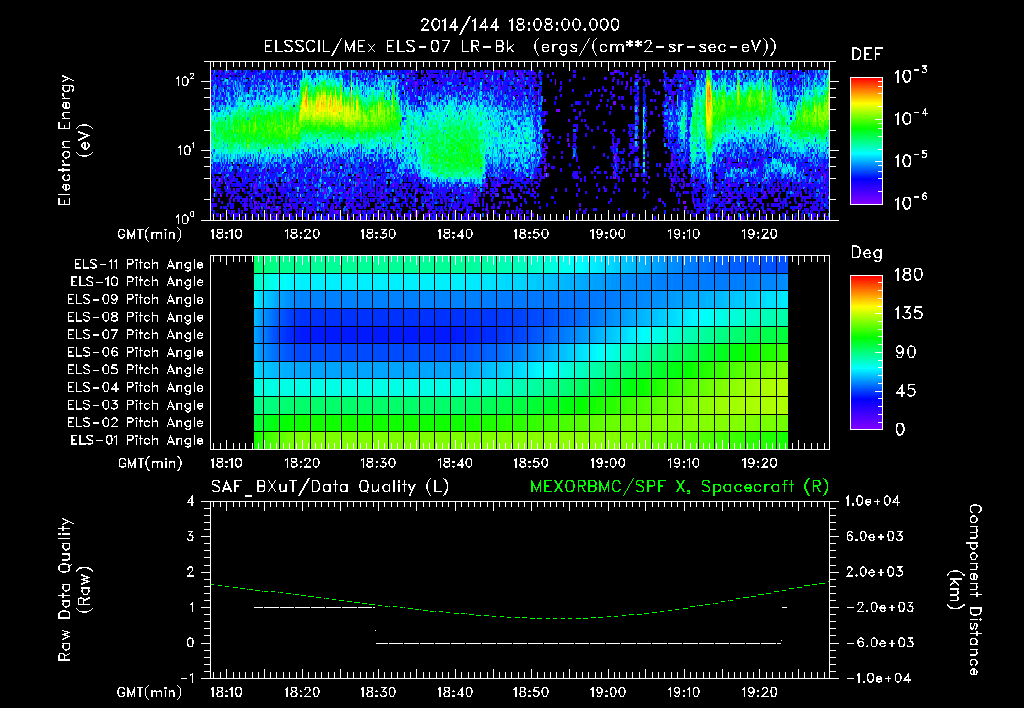The image size is (1024, 708).
Task: Click the GMT(min) label under bottom panel
Action: pyautogui.click(x=150, y=692)
